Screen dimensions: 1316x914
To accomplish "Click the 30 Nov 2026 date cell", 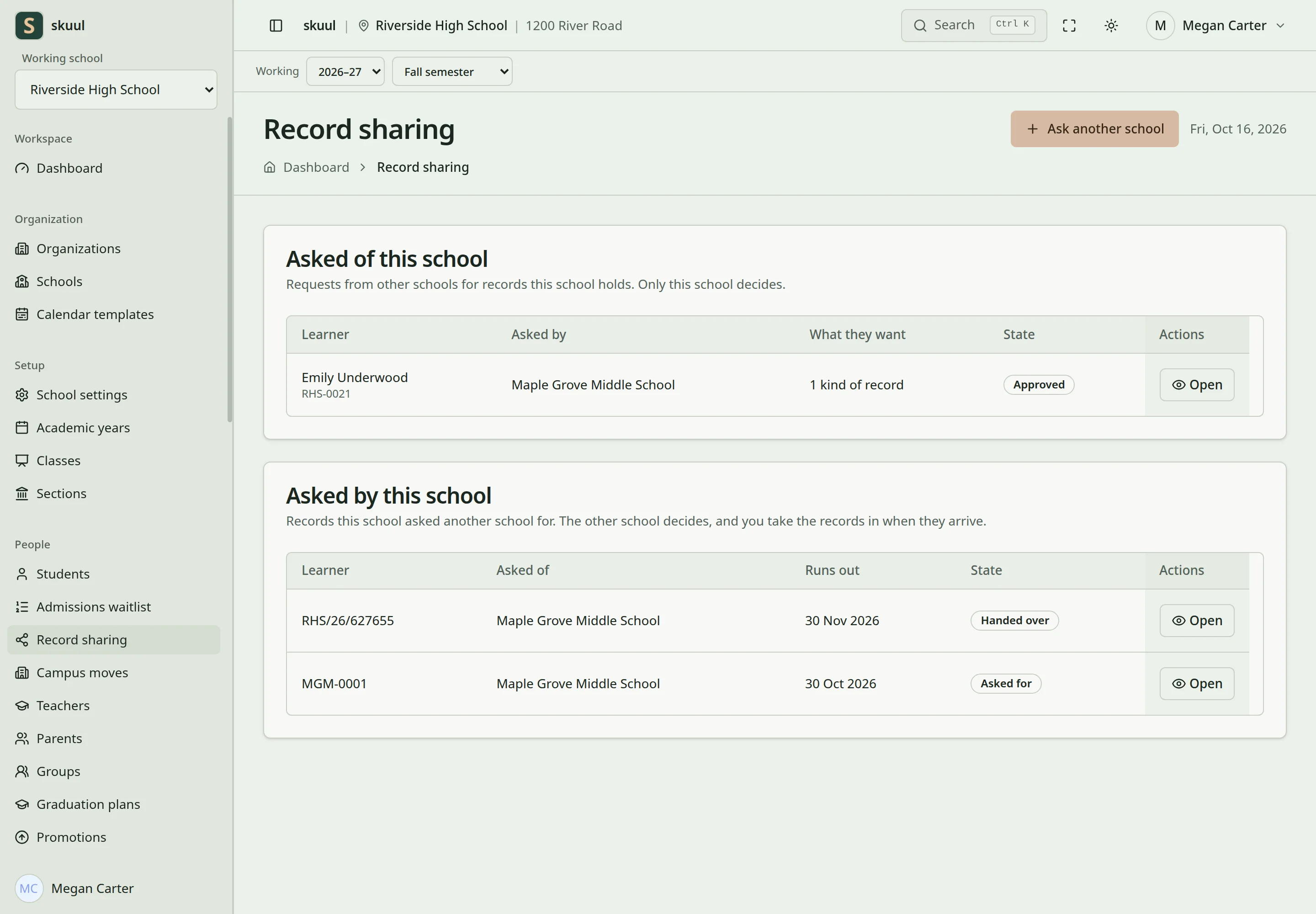I will 842,621.
